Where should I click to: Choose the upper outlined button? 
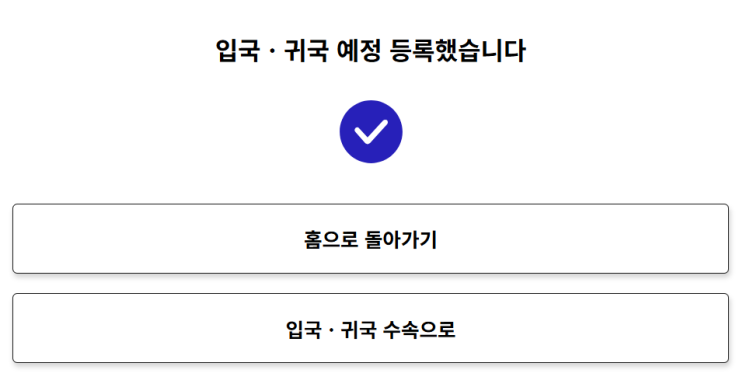pos(371,239)
